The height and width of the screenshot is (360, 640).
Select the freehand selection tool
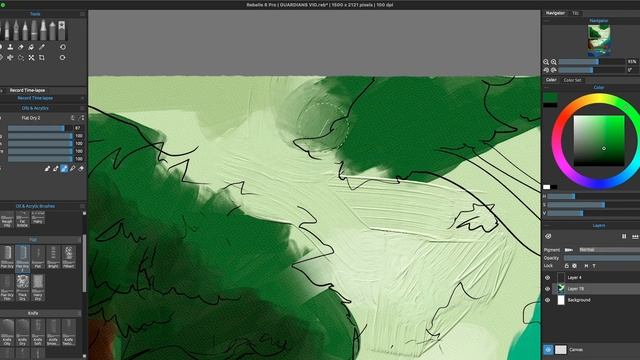pyautogui.click(x=21, y=58)
